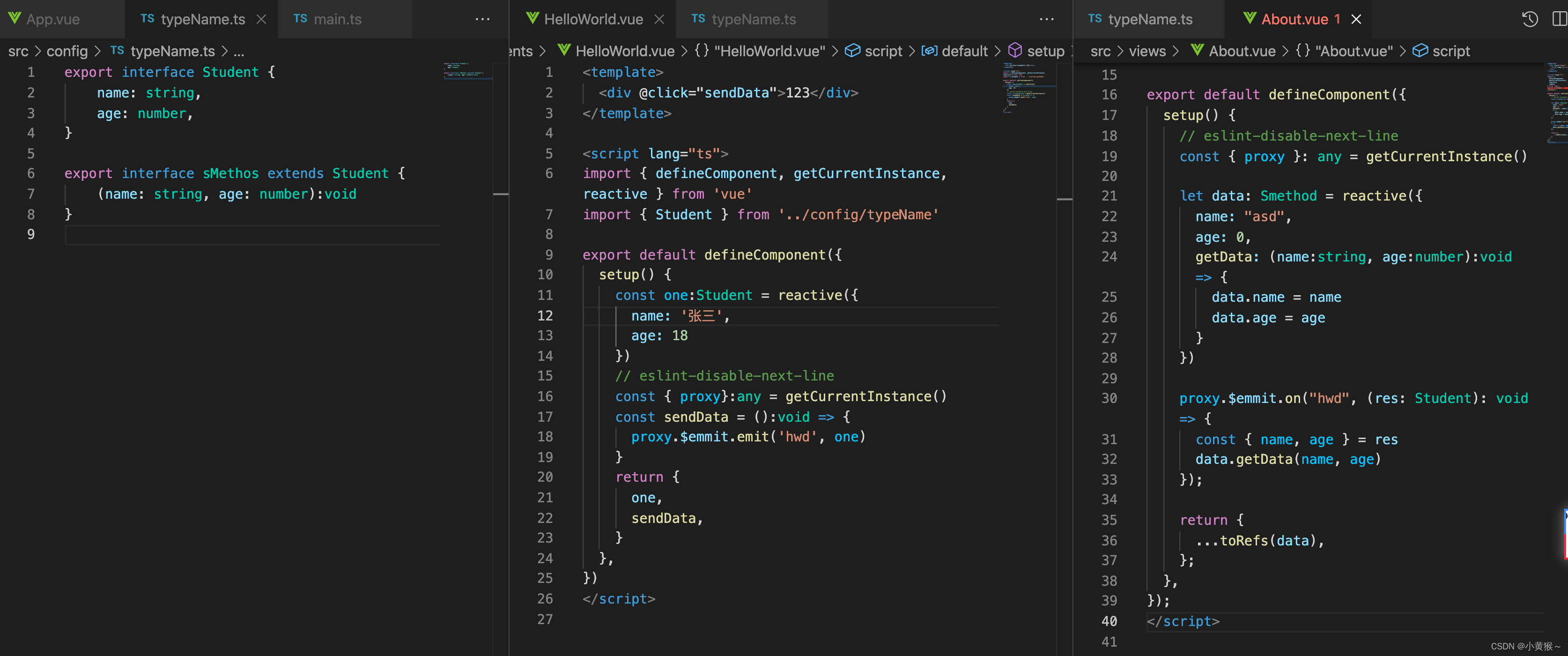Click the setup cube icon in breadcrumb
1568x656 pixels.
pyautogui.click(x=1015, y=51)
